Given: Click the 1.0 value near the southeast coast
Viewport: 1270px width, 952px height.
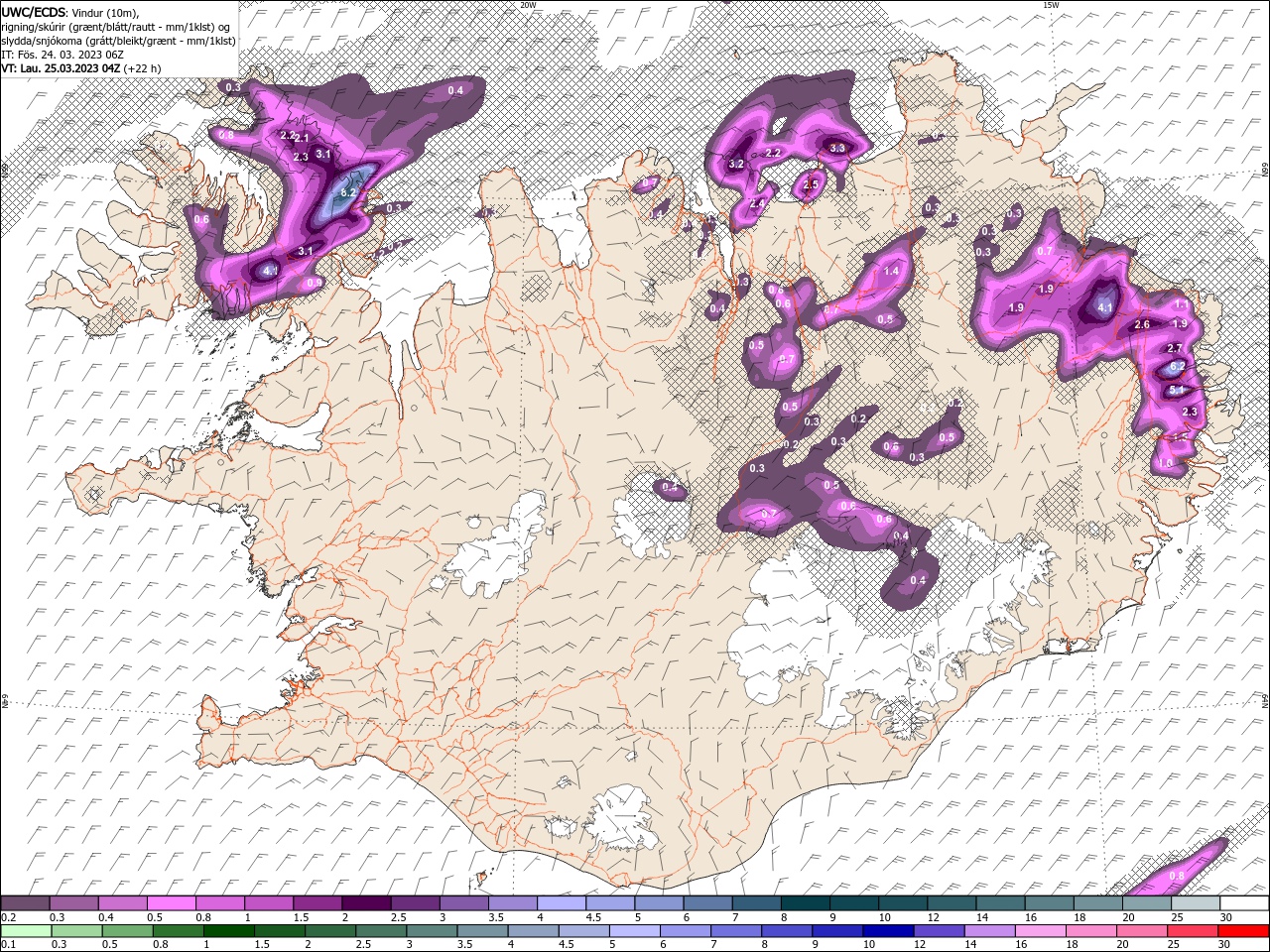Looking at the screenshot, I should 1165,463.
